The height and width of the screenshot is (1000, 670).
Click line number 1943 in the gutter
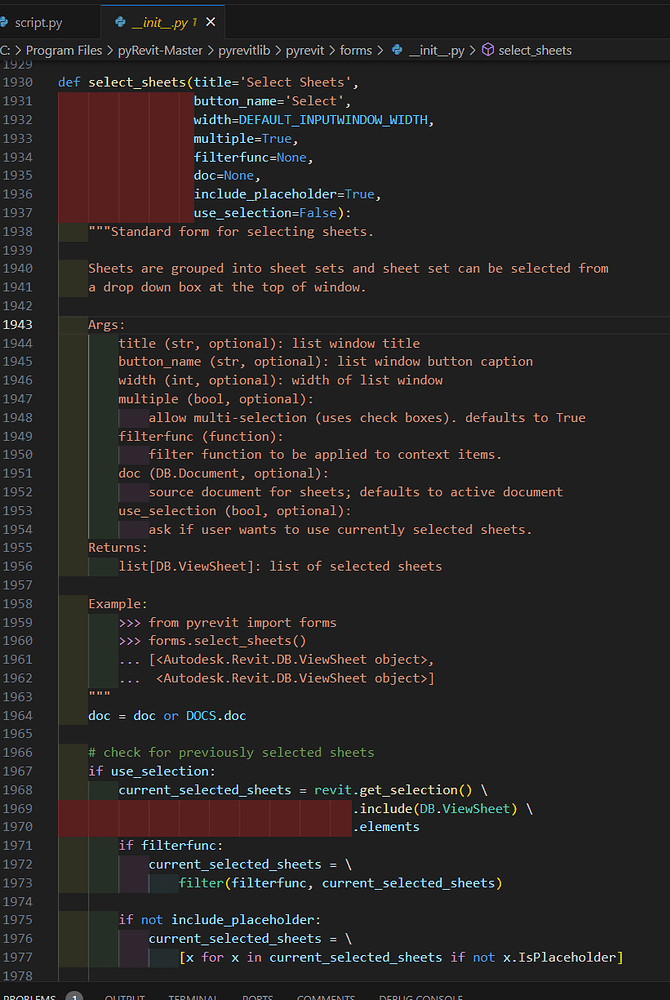click(x=18, y=324)
